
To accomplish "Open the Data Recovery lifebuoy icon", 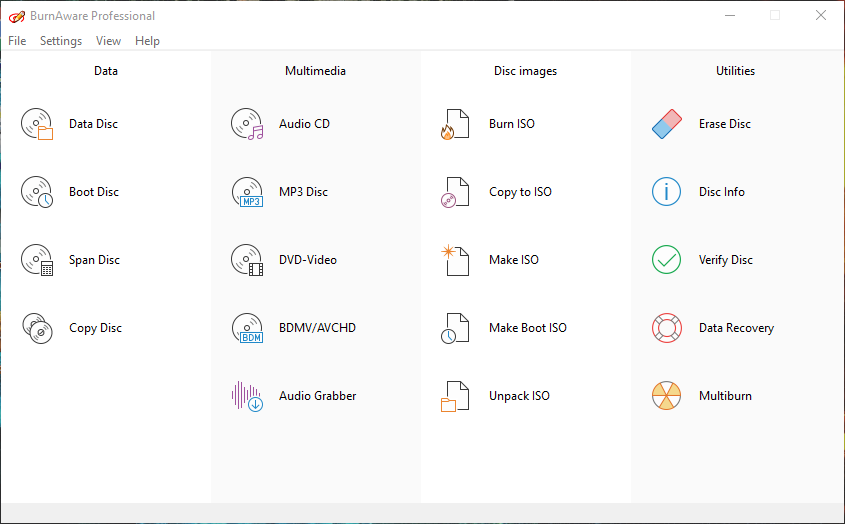I will [667, 328].
